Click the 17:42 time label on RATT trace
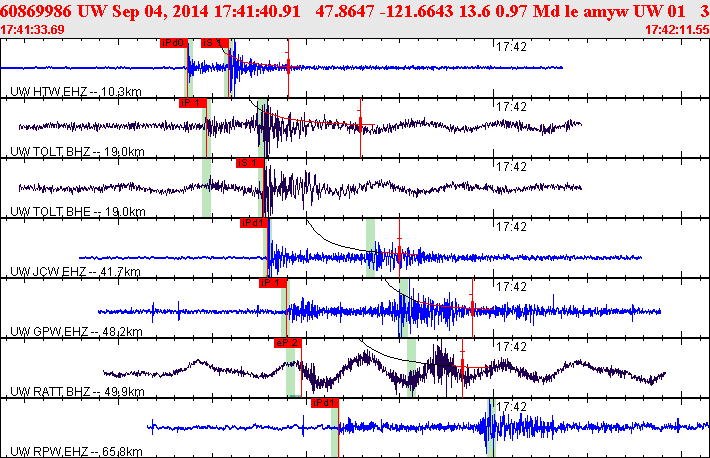Image resolution: width=710 pixels, height=458 pixels. point(511,347)
